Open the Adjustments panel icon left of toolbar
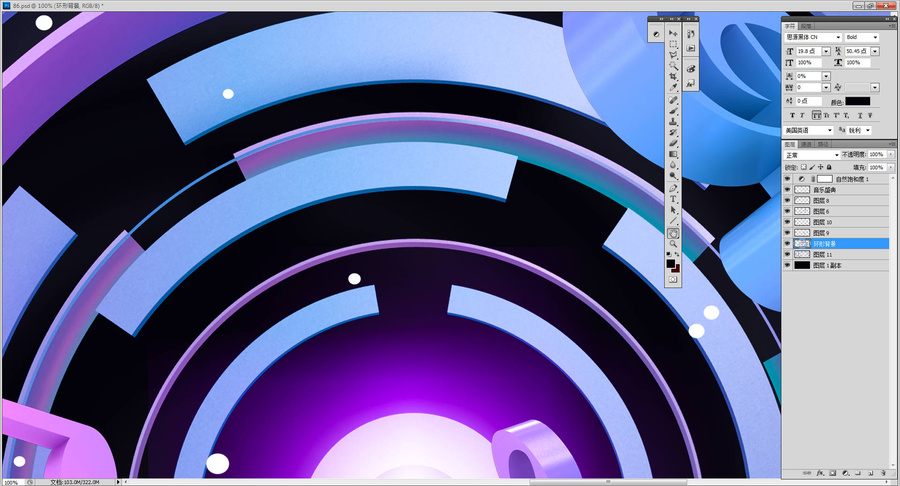The width and height of the screenshot is (900, 486). click(656, 34)
